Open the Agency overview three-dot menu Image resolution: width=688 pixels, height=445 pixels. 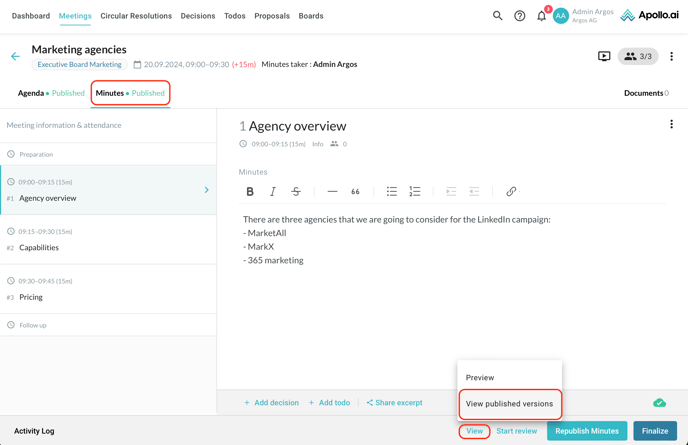671,125
